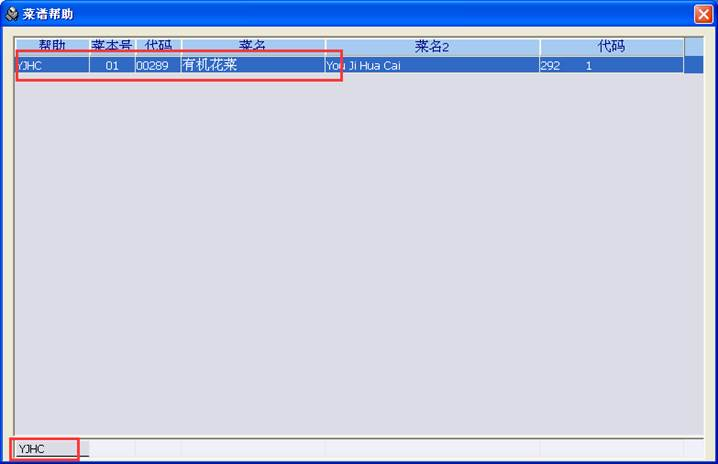Click the 代码 header beside 菜本号
Viewport: 718px width, 464px height.
click(158, 46)
